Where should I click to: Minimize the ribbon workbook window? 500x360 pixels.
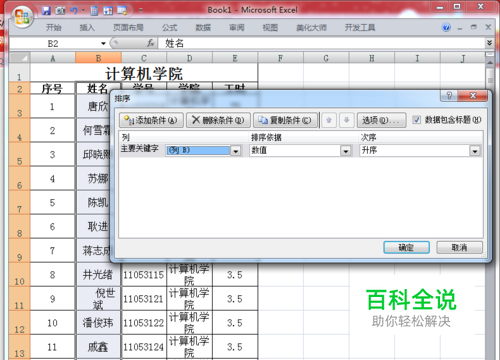pyautogui.click(x=460, y=28)
